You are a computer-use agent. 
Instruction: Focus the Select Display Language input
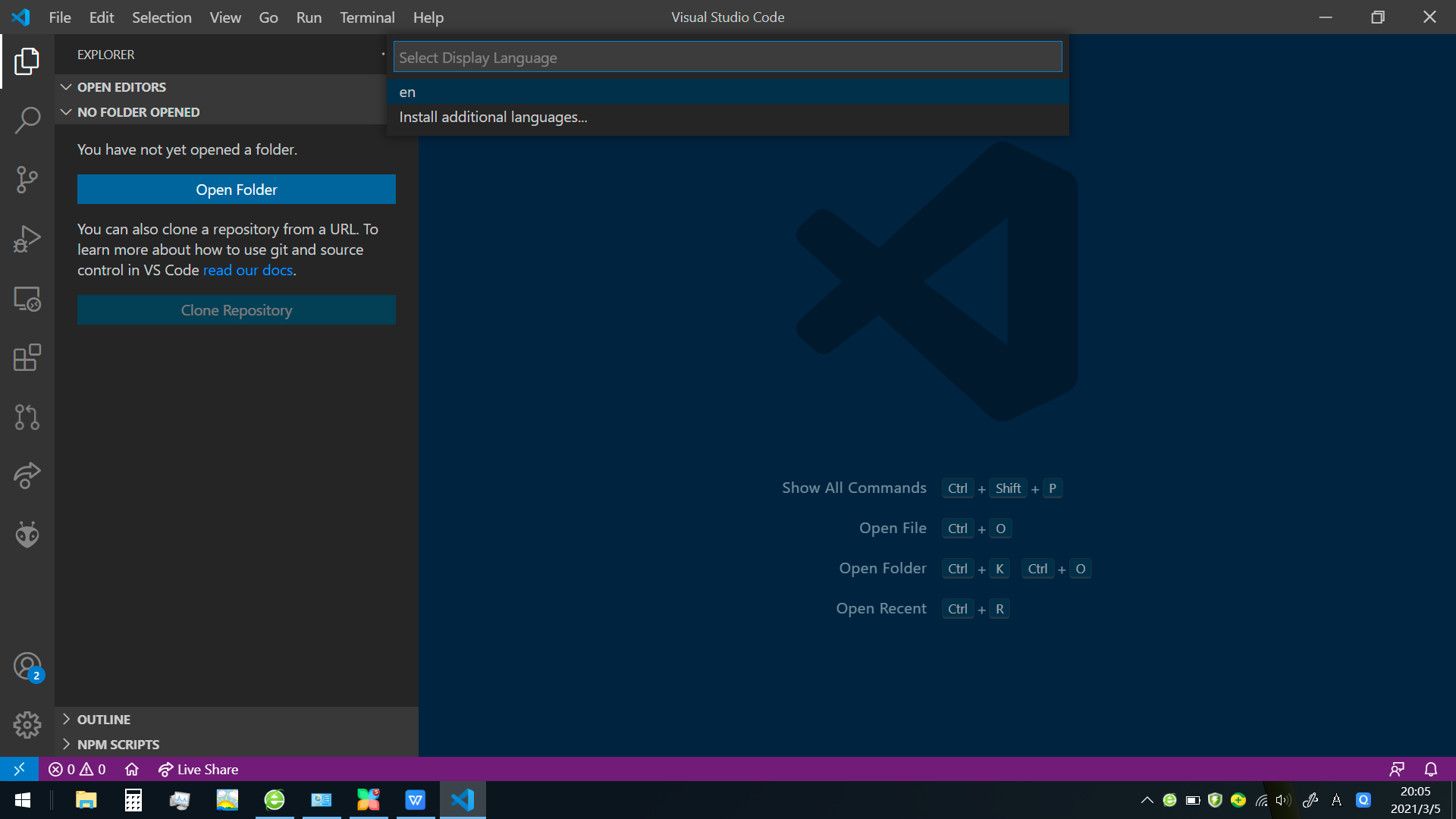726,58
